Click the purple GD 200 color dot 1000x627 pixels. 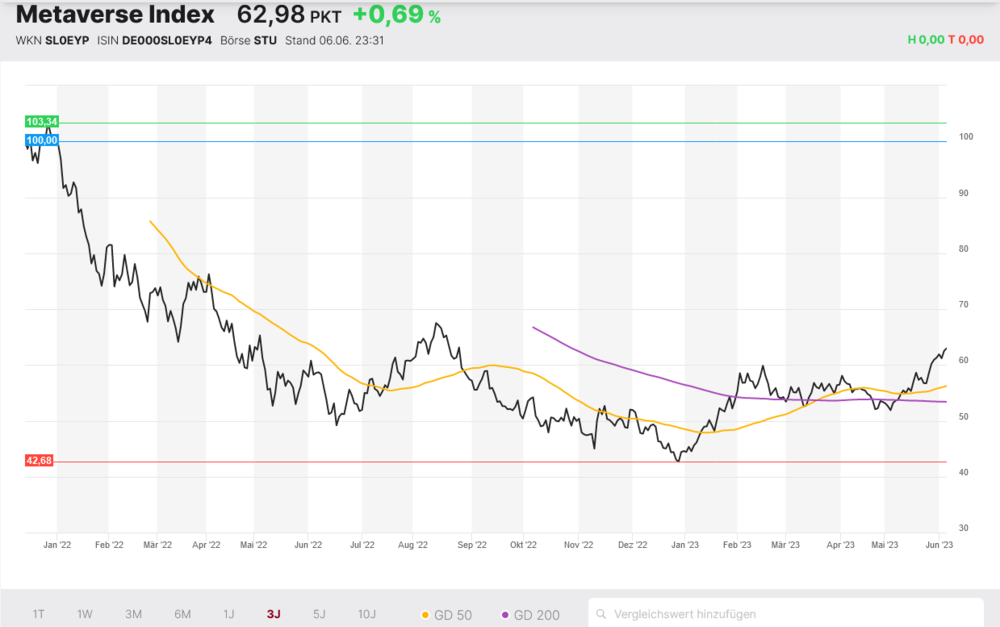click(x=505, y=615)
